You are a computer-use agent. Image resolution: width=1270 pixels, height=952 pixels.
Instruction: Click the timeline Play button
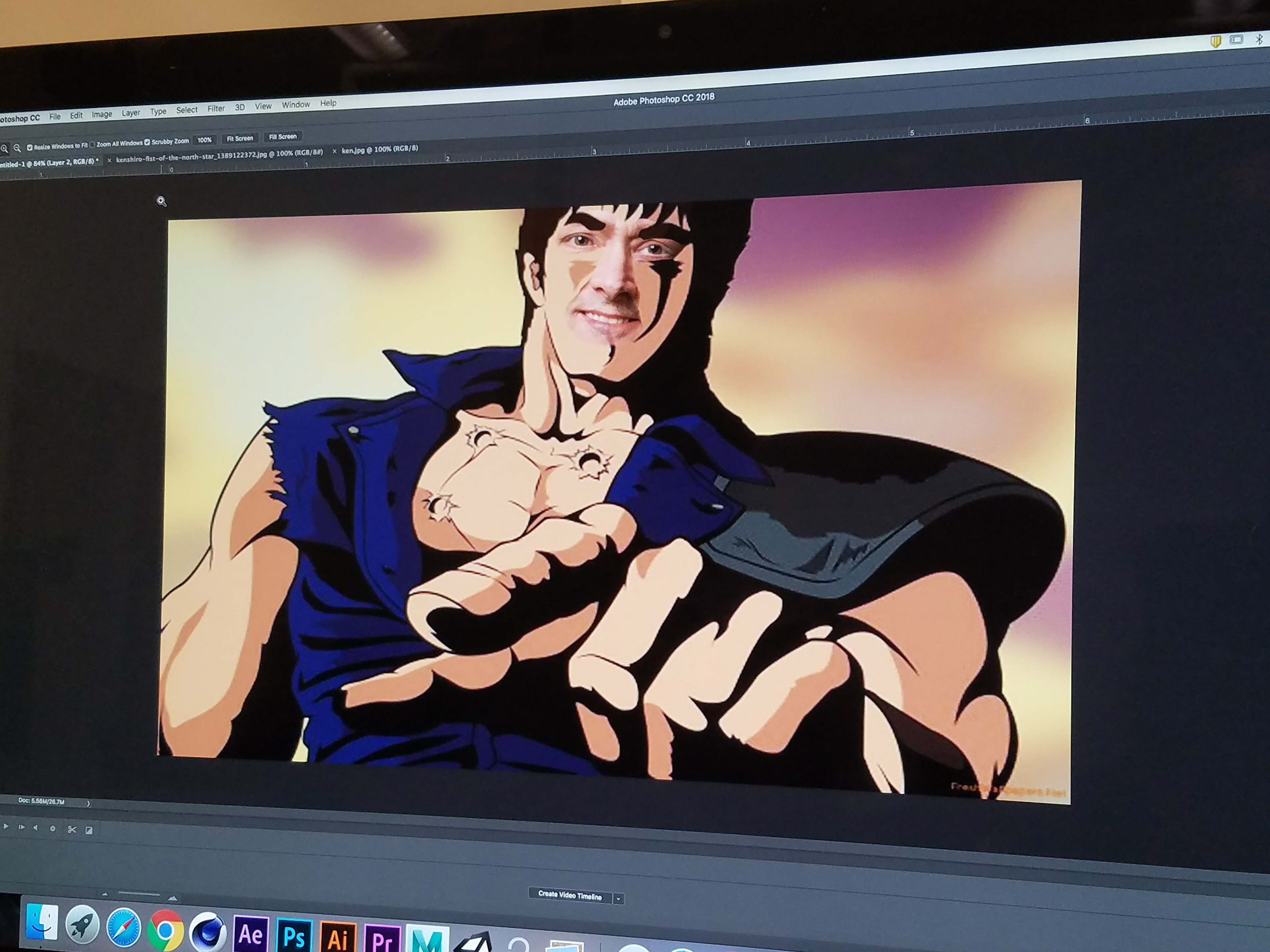(x=6, y=826)
